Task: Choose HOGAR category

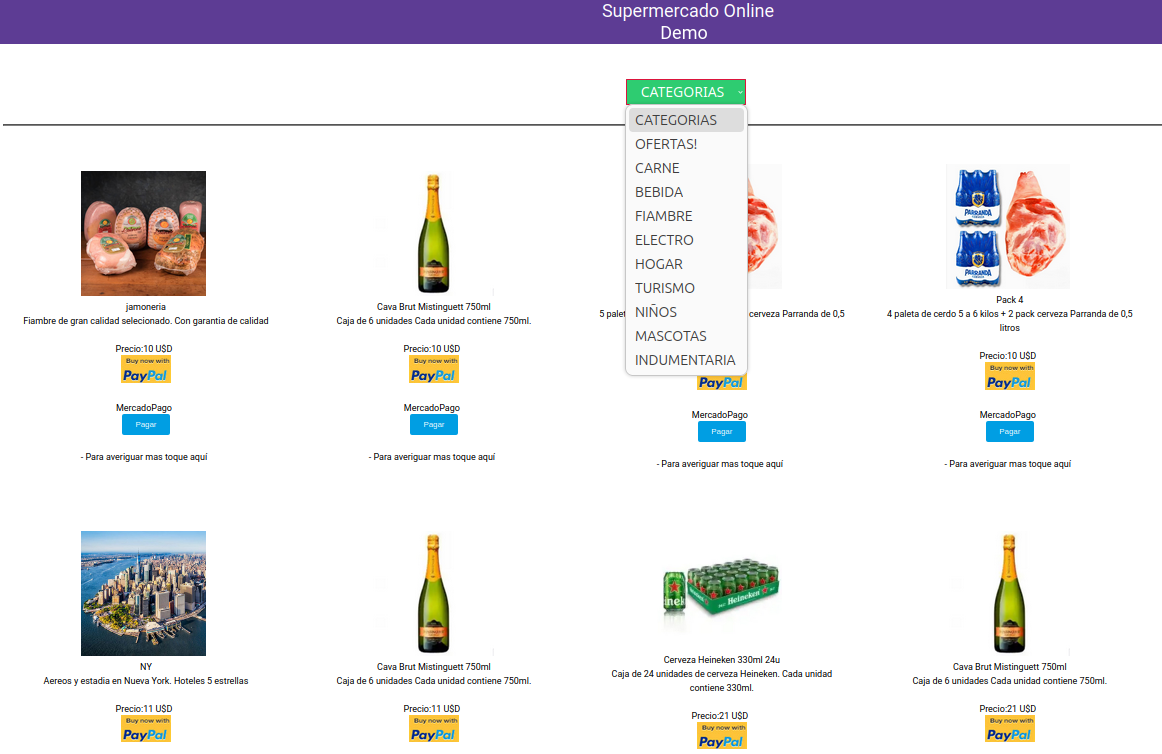Action: pos(686,264)
